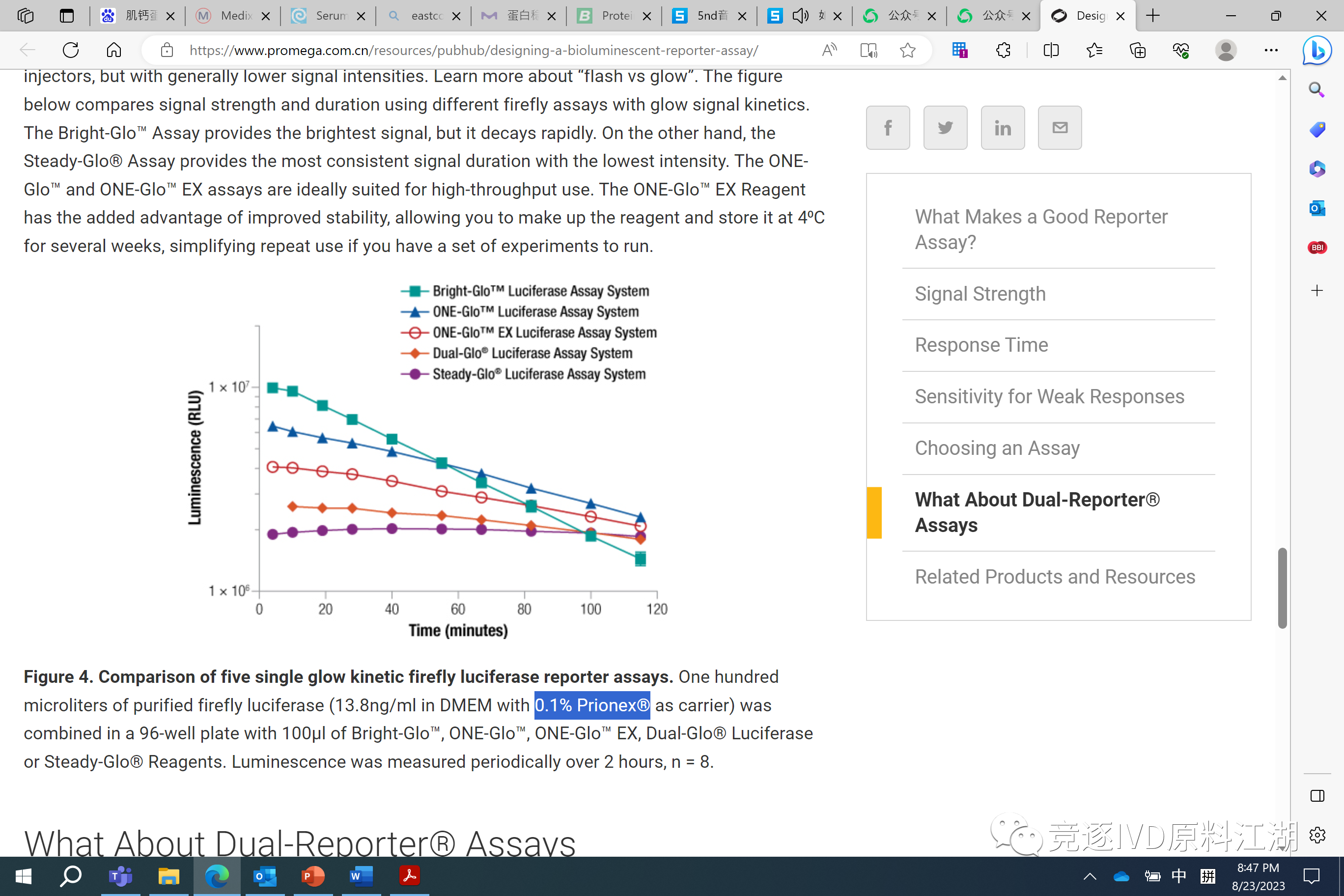The height and width of the screenshot is (896, 1344).
Task: Share page via Facebook icon
Action: click(888, 127)
